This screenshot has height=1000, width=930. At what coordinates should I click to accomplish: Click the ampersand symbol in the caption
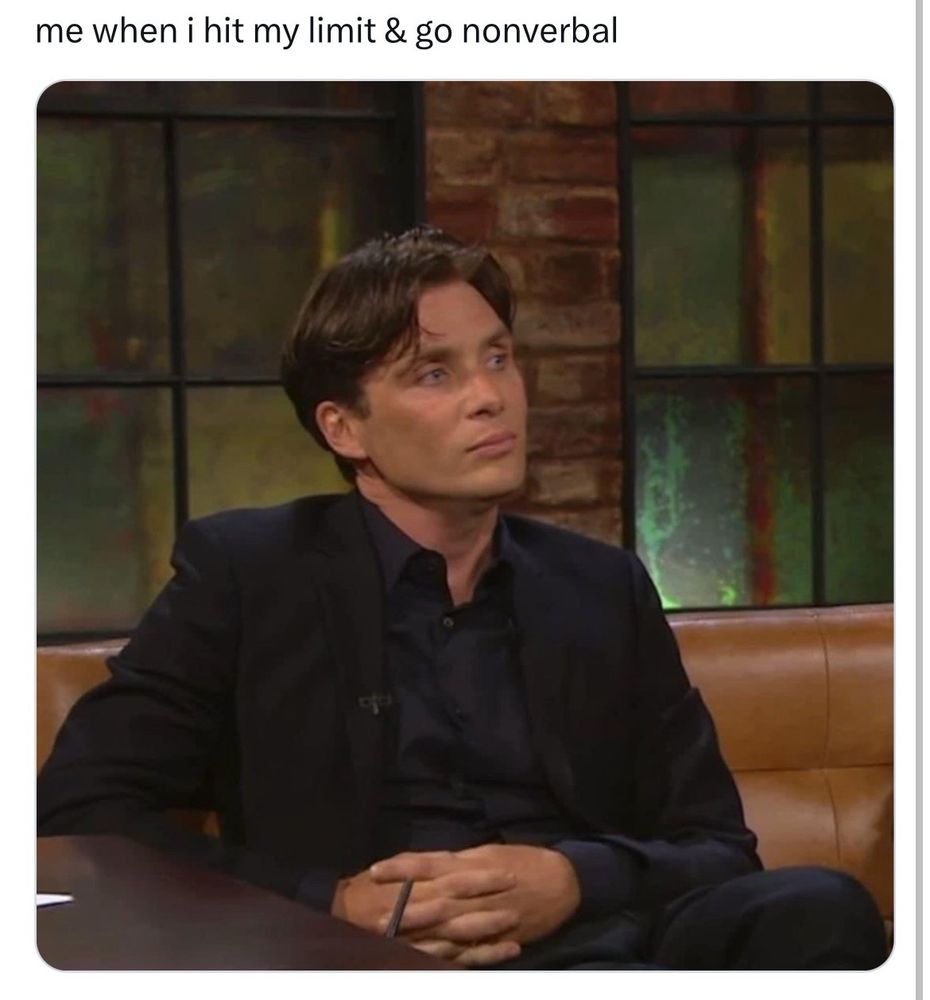click(x=395, y=31)
